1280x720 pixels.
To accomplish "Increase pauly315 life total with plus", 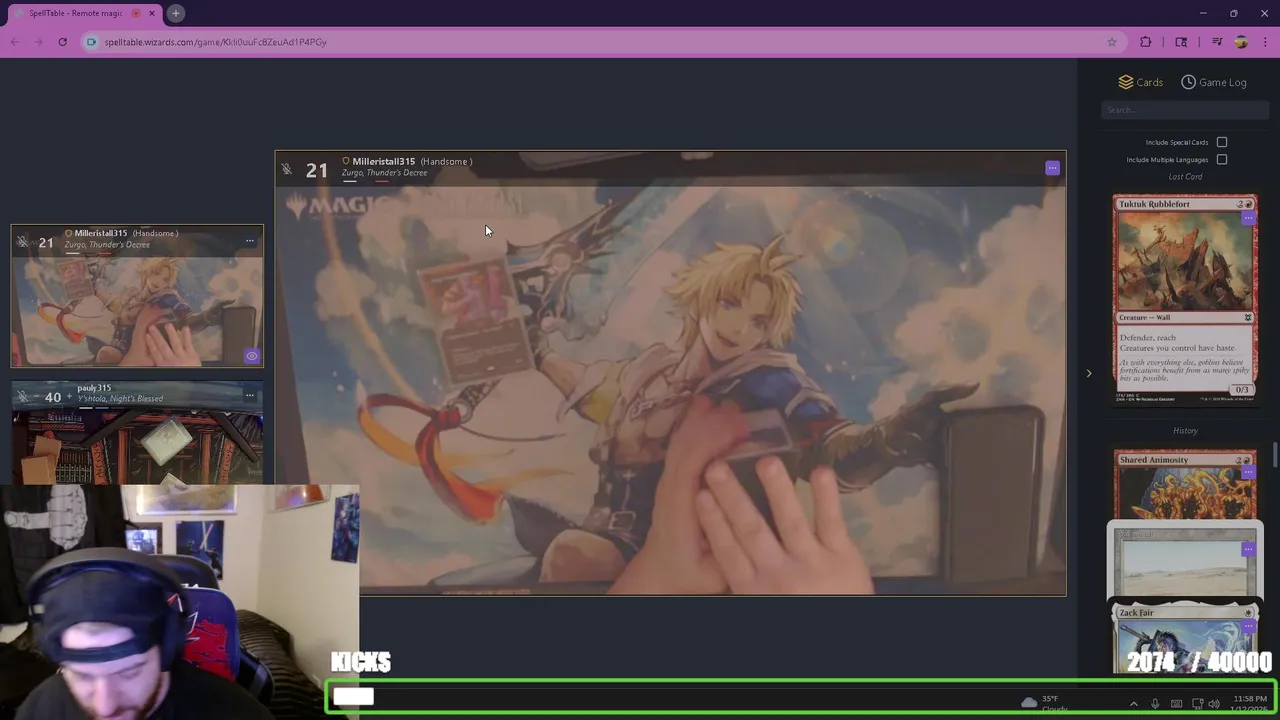I will 68,397.
